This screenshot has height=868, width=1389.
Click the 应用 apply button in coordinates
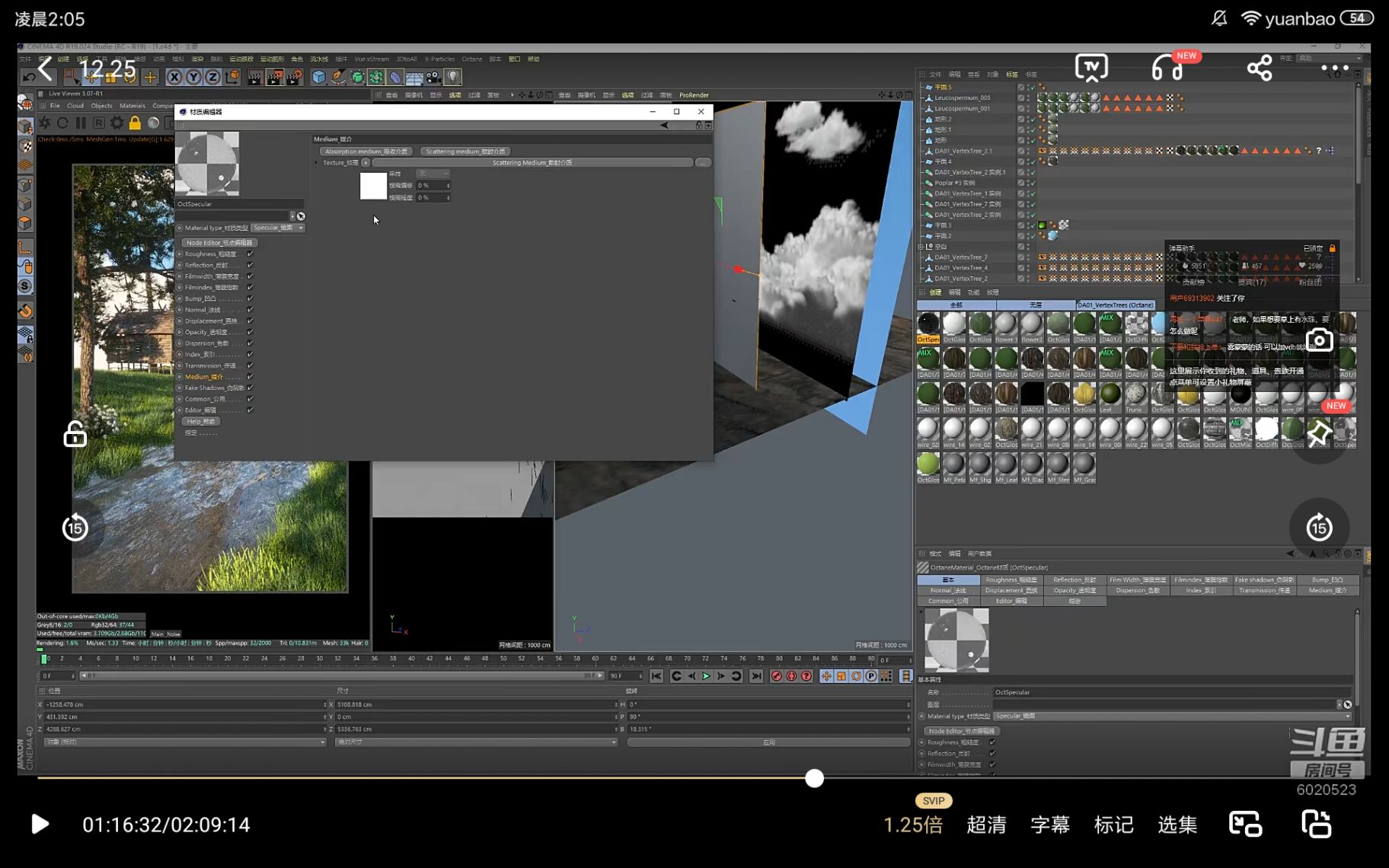768,742
